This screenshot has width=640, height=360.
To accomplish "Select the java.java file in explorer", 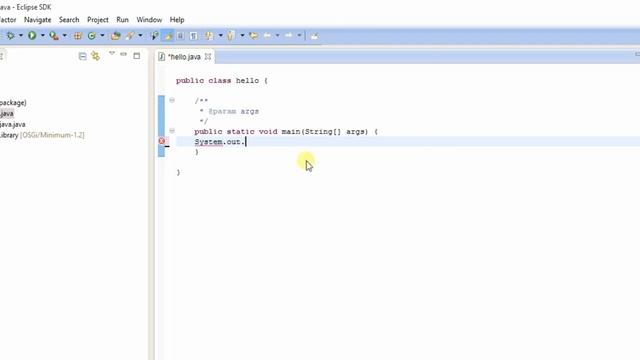I will pos(13,124).
